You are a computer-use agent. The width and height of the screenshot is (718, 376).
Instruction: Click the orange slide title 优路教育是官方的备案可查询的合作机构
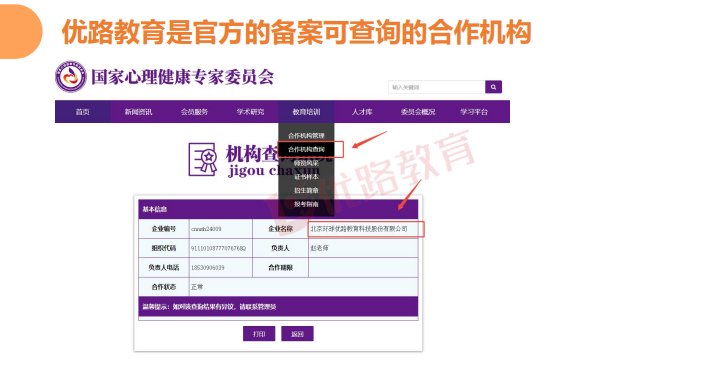pos(296,32)
